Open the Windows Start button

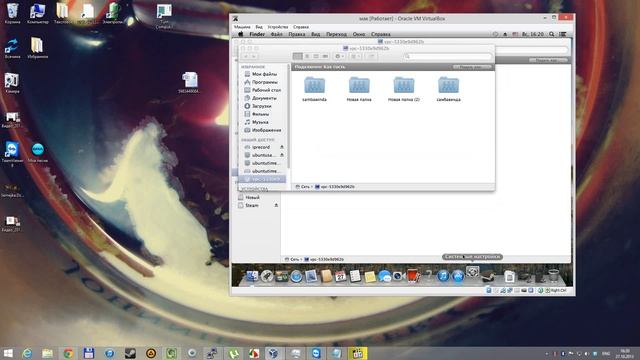point(8,353)
